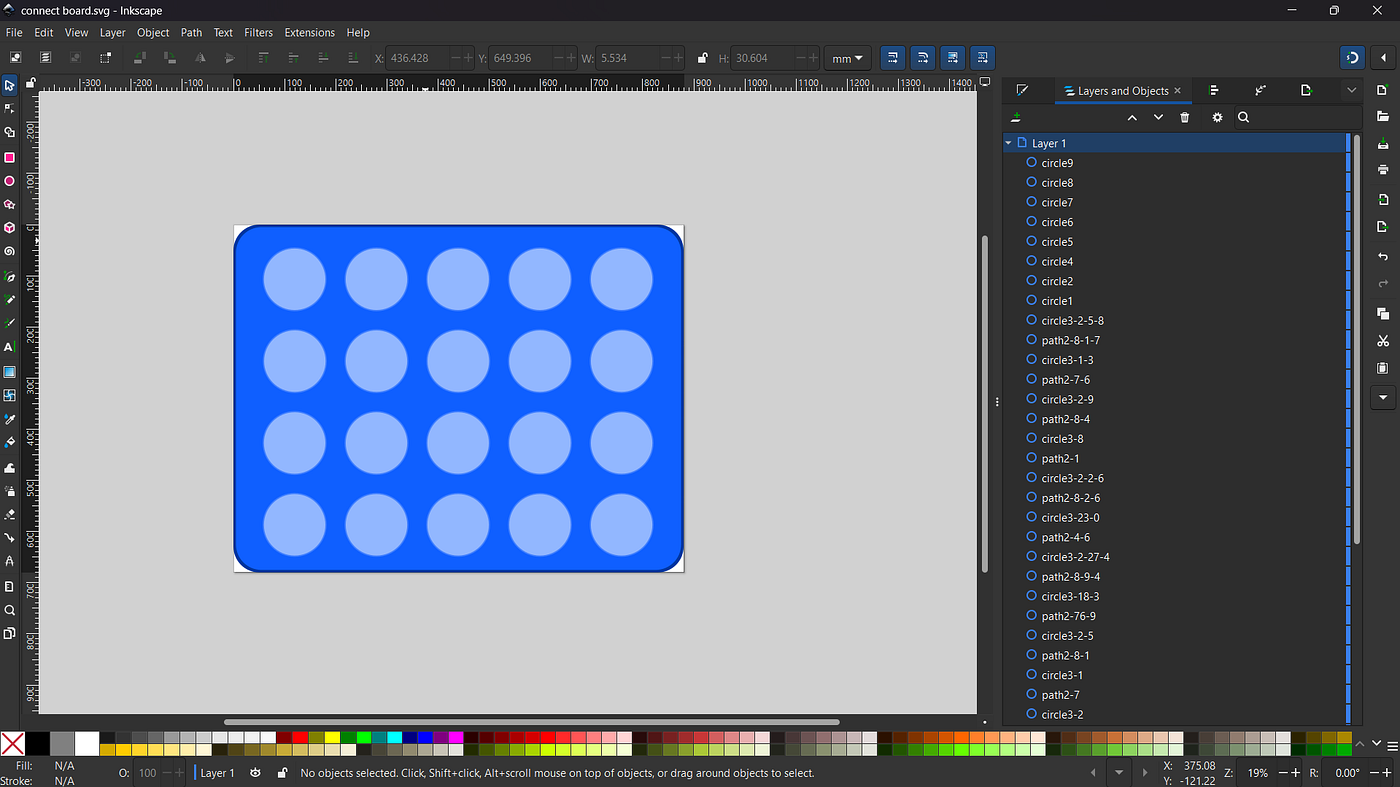The height and width of the screenshot is (787, 1400).
Task: Open the File menu
Action: point(14,33)
